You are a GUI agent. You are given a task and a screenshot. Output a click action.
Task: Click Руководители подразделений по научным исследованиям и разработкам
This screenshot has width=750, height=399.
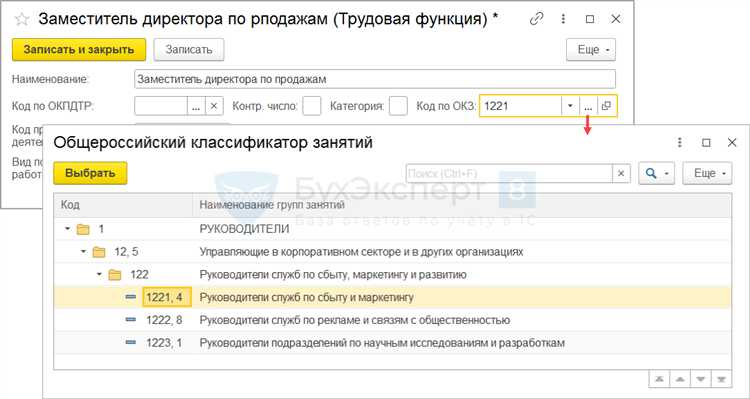[x=382, y=343]
